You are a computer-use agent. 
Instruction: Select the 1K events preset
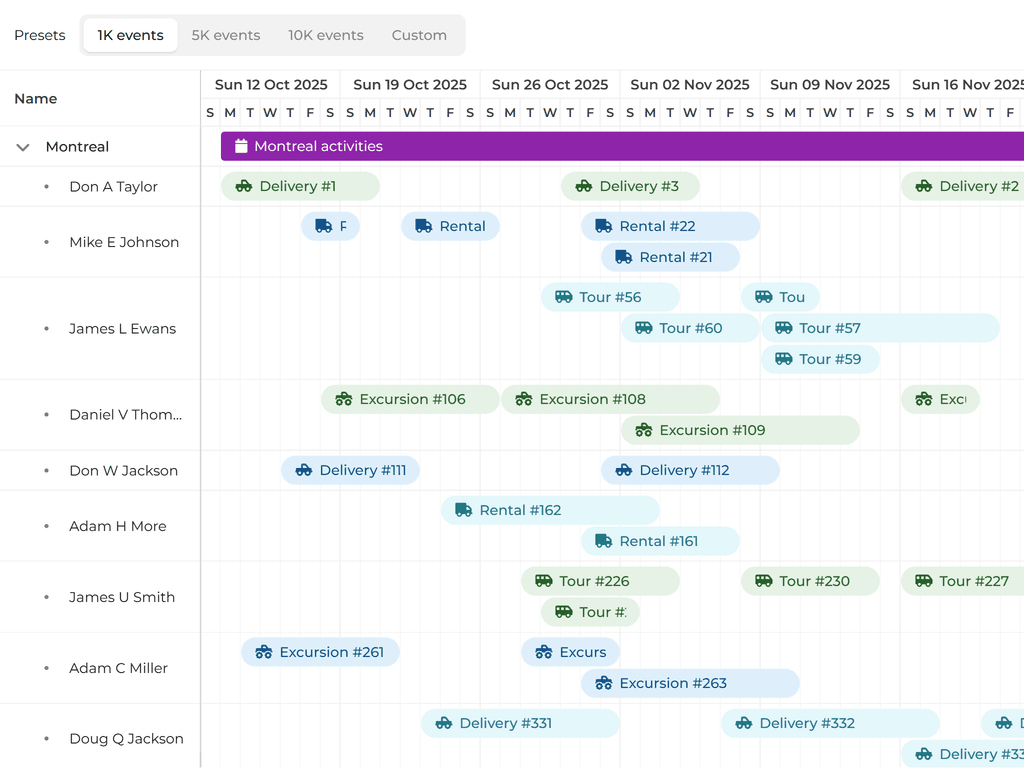[130, 34]
